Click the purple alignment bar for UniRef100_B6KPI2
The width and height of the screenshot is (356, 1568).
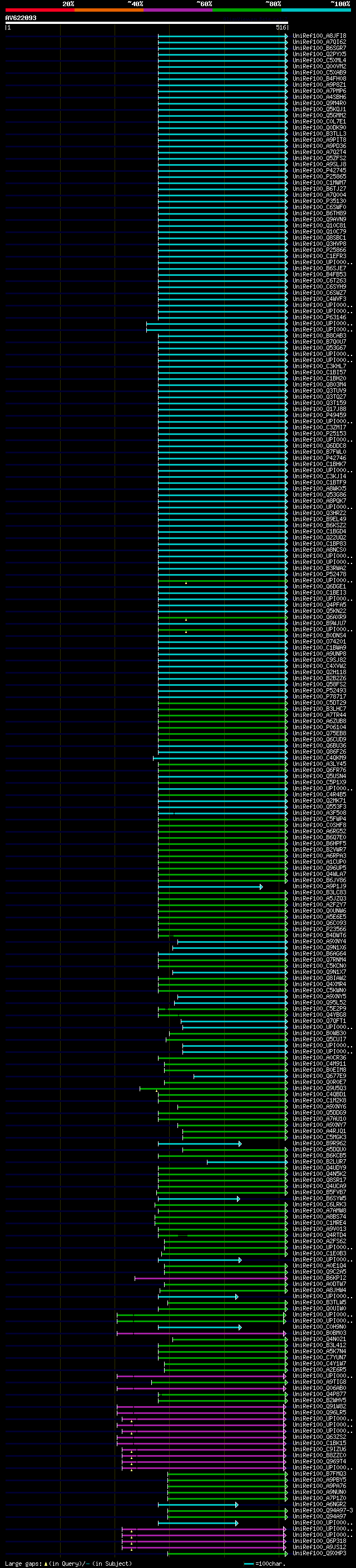click(211, 1278)
